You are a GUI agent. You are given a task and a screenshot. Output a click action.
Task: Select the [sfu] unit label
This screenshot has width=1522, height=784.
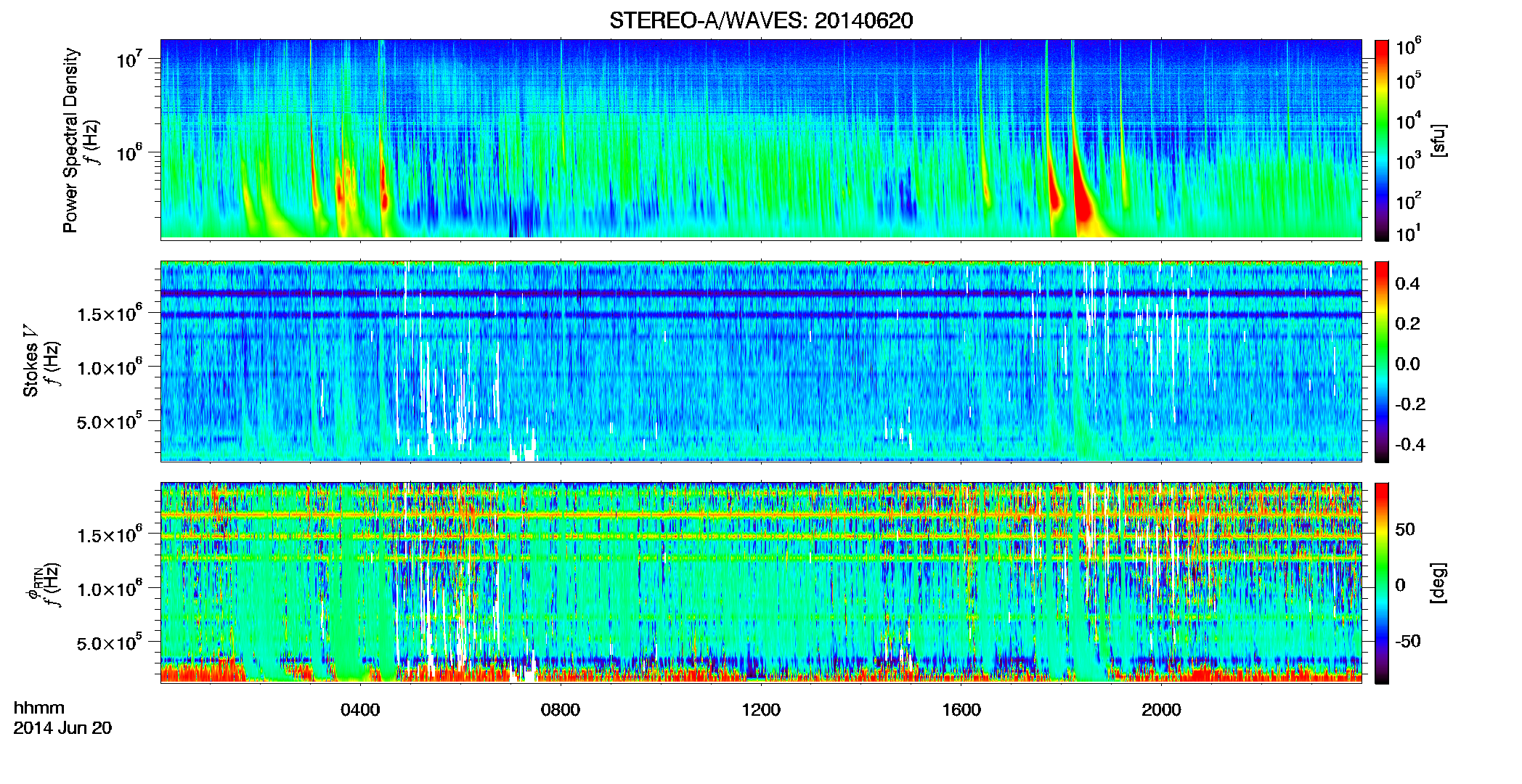point(1438,141)
